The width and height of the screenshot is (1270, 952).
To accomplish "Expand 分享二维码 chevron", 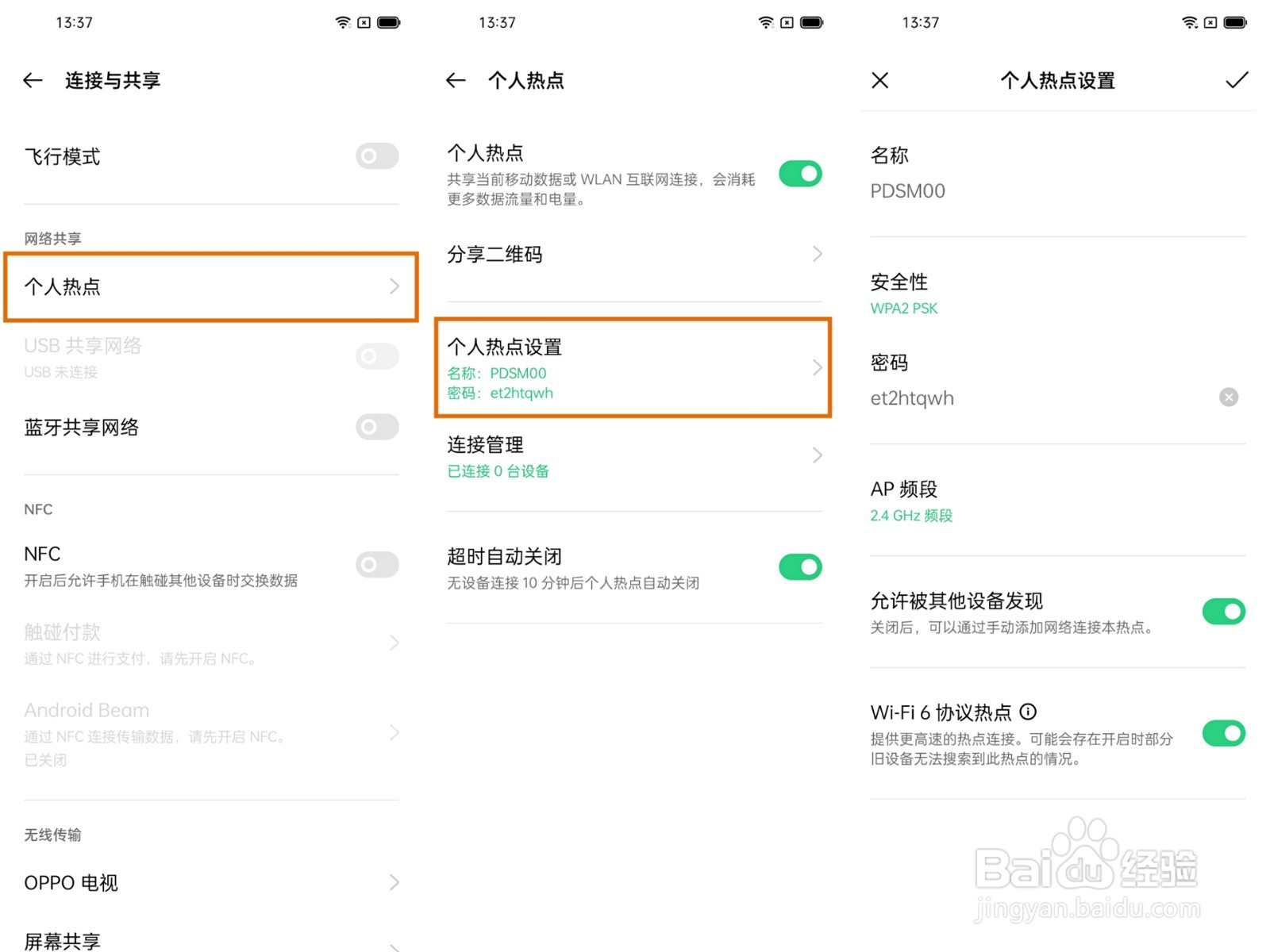I will (x=818, y=254).
